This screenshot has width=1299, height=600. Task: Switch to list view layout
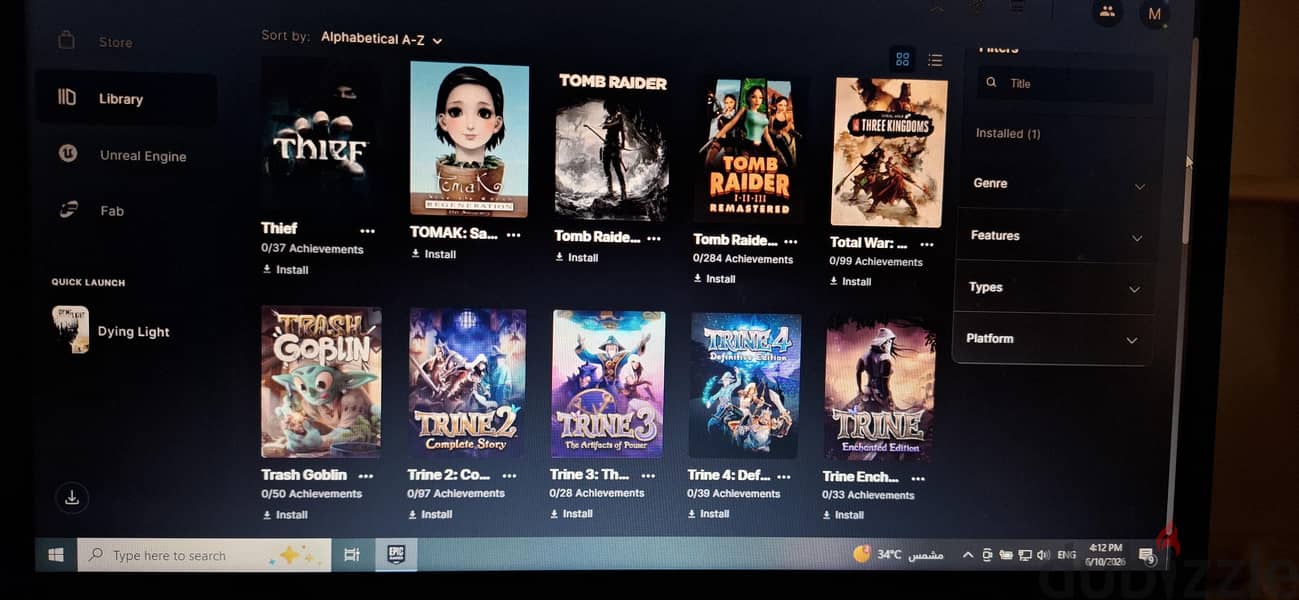(x=935, y=60)
